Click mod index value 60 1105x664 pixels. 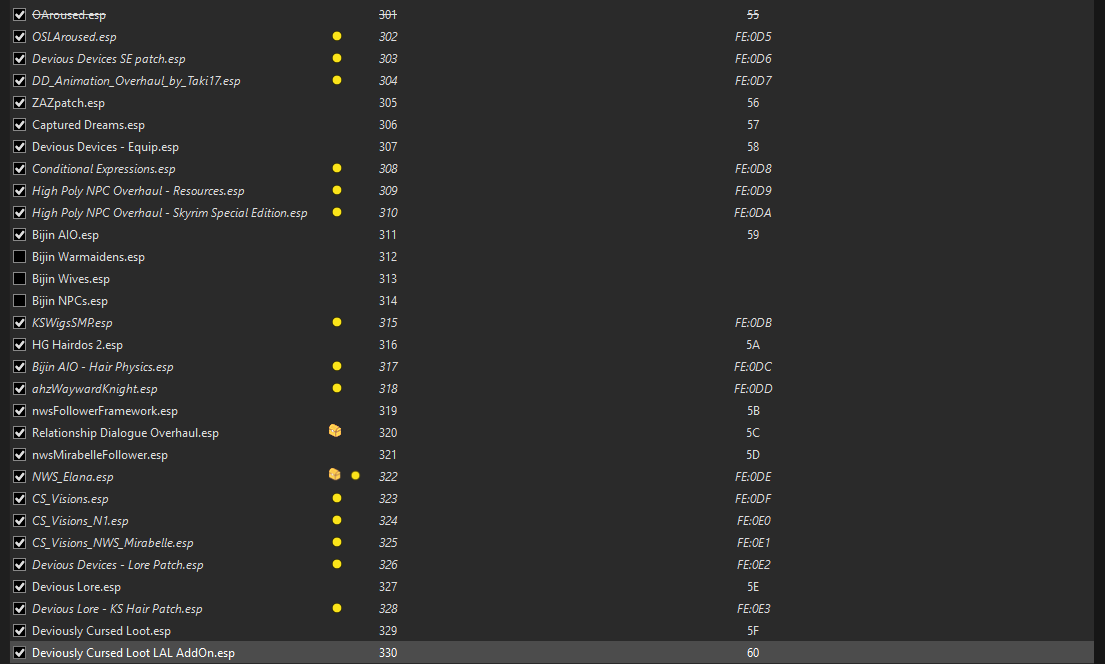point(753,653)
